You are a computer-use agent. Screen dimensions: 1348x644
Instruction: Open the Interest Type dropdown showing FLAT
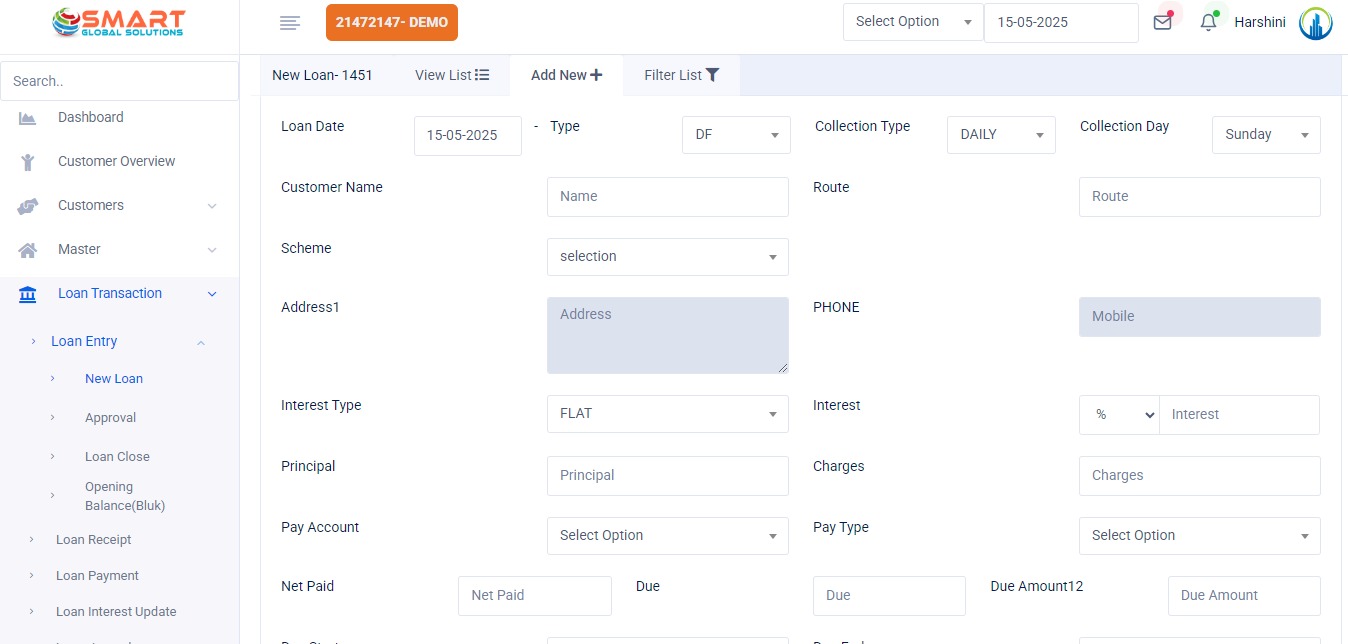point(668,414)
